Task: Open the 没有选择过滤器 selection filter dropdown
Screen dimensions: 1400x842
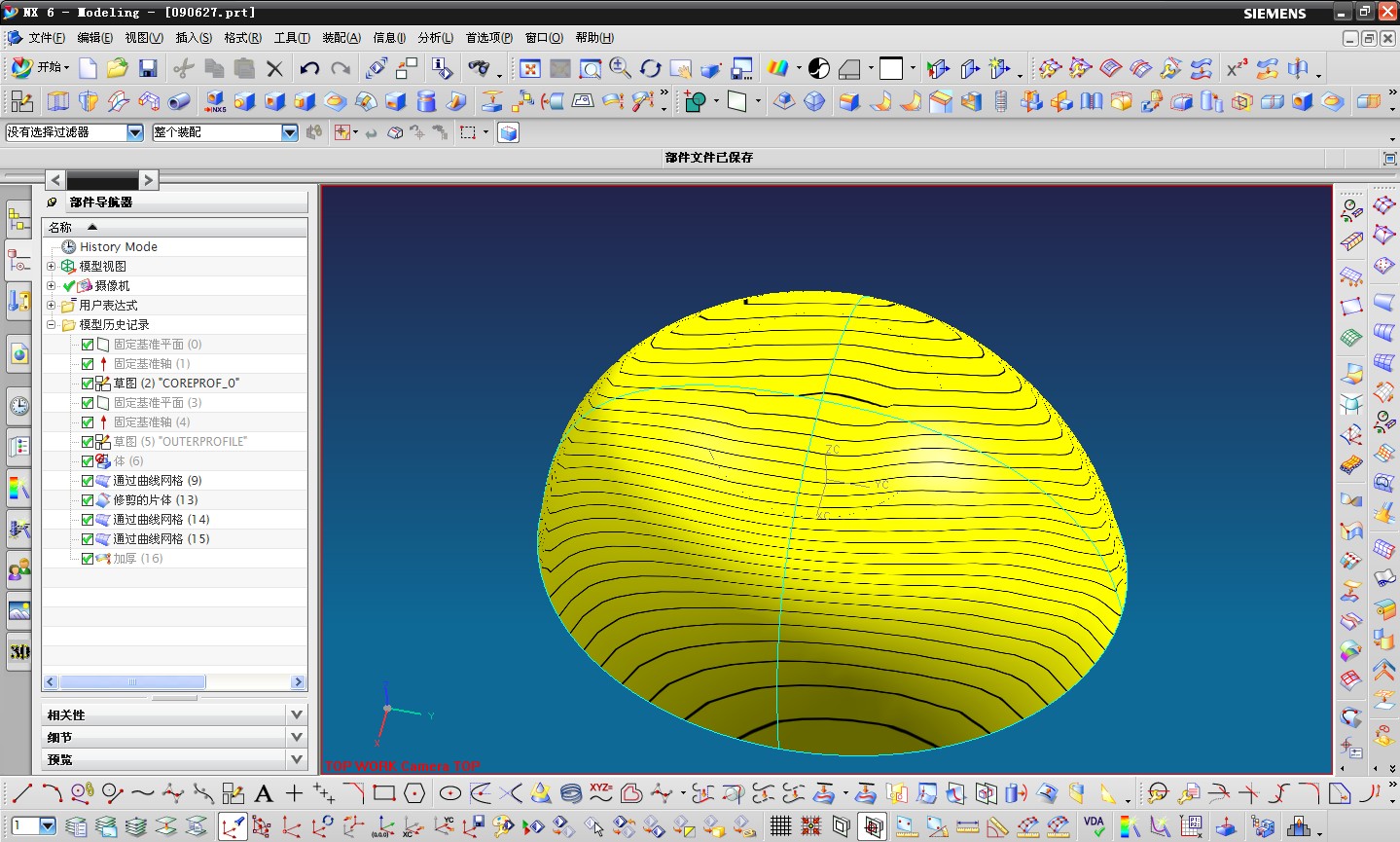Action: (135, 132)
